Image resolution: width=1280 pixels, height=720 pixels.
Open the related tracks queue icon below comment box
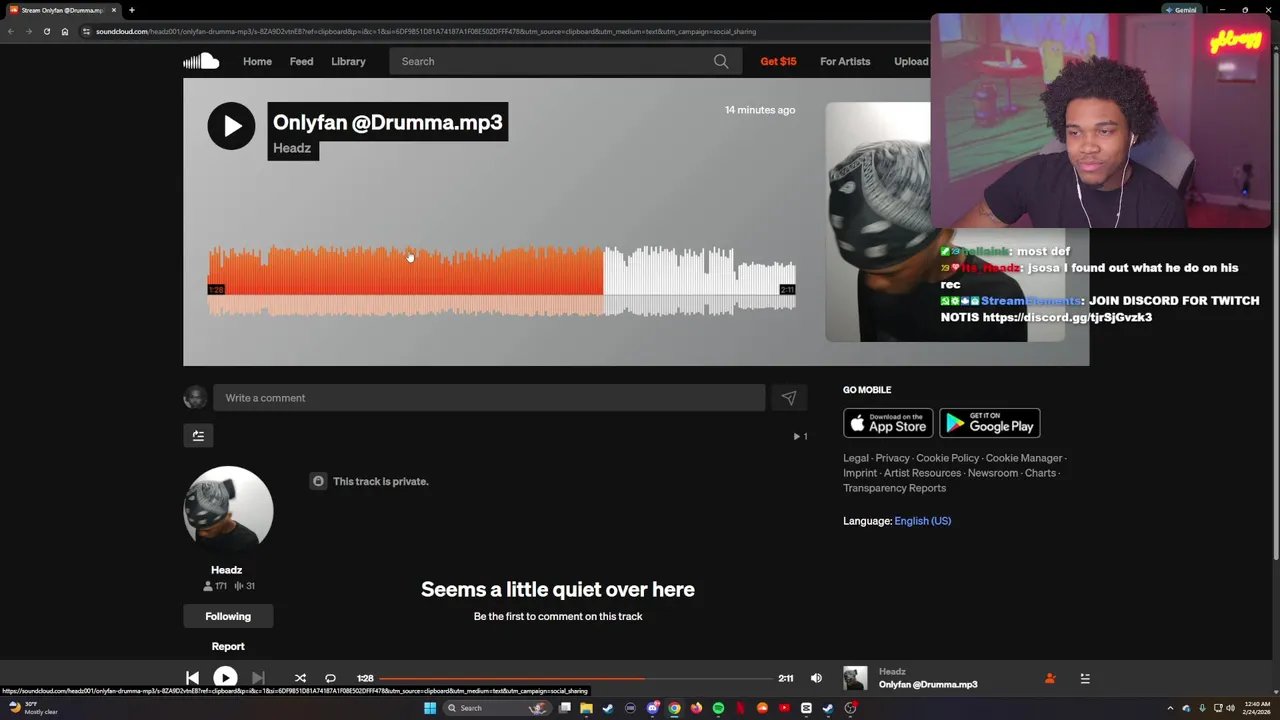(x=198, y=435)
